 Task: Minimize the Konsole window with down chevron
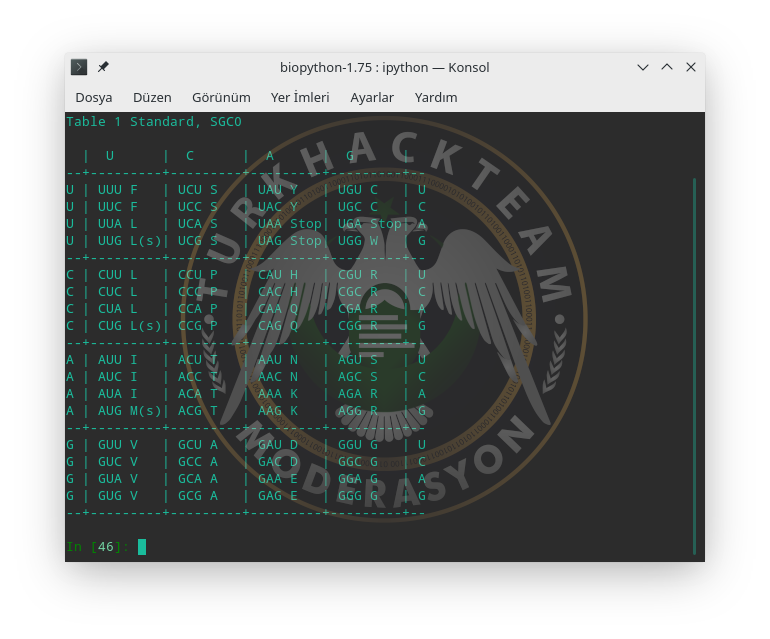[x=643, y=67]
